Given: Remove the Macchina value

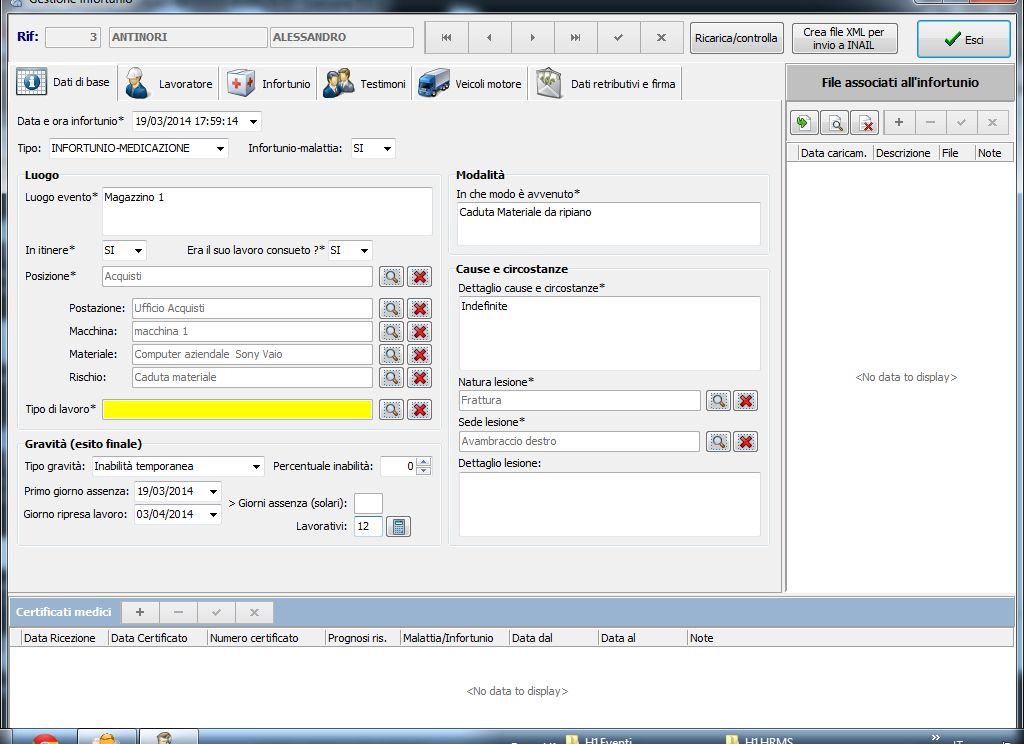Looking at the screenshot, I should [x=420, y=331].
